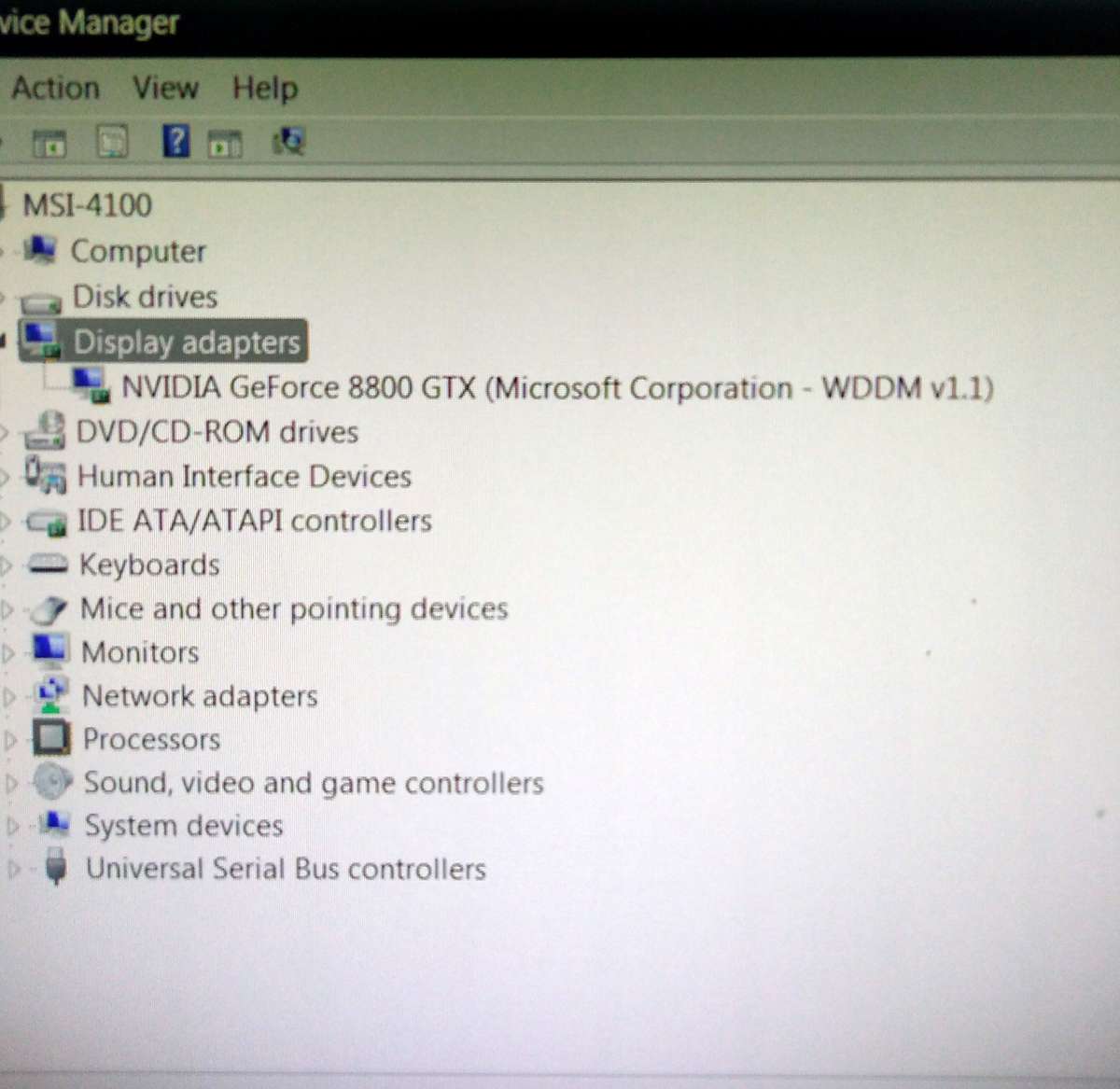Image resolution: width=1120 pixels, height=1089 pixels.
Task: Click the Human Interface Devices icon
Action: click(46, 475)
